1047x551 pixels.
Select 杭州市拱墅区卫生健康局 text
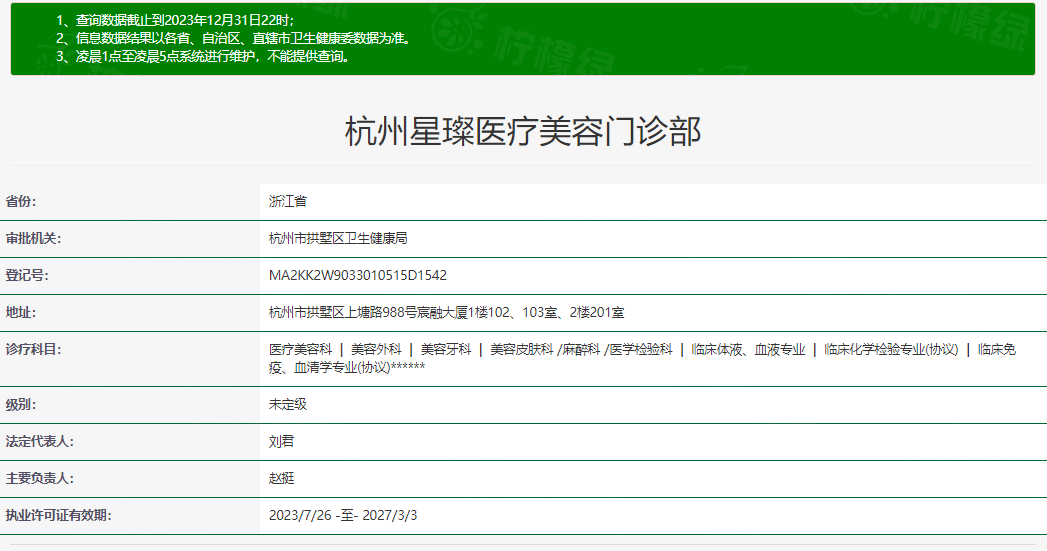(x=338, y=238)
